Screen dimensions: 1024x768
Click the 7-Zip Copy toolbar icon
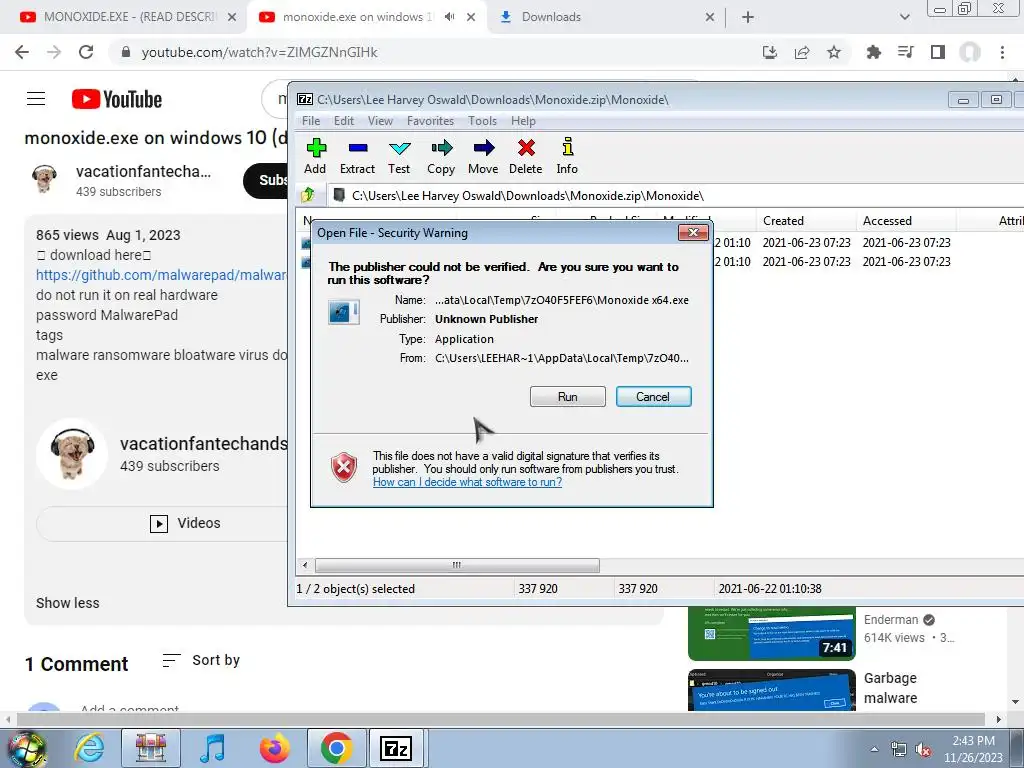click(x=441, y=156)
